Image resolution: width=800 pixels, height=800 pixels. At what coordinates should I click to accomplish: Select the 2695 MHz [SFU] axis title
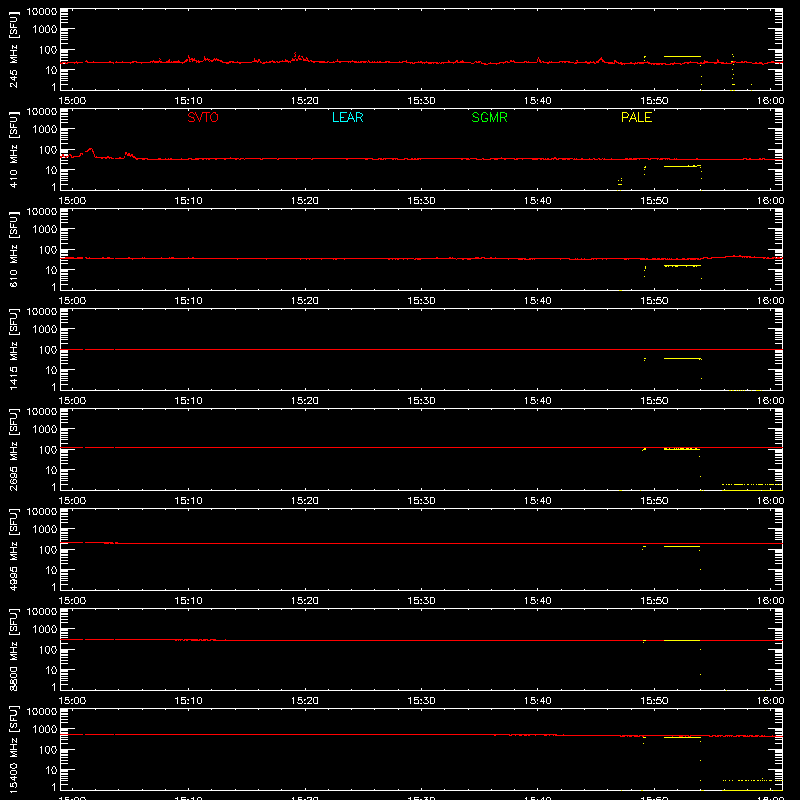click(x=14, y=449)
